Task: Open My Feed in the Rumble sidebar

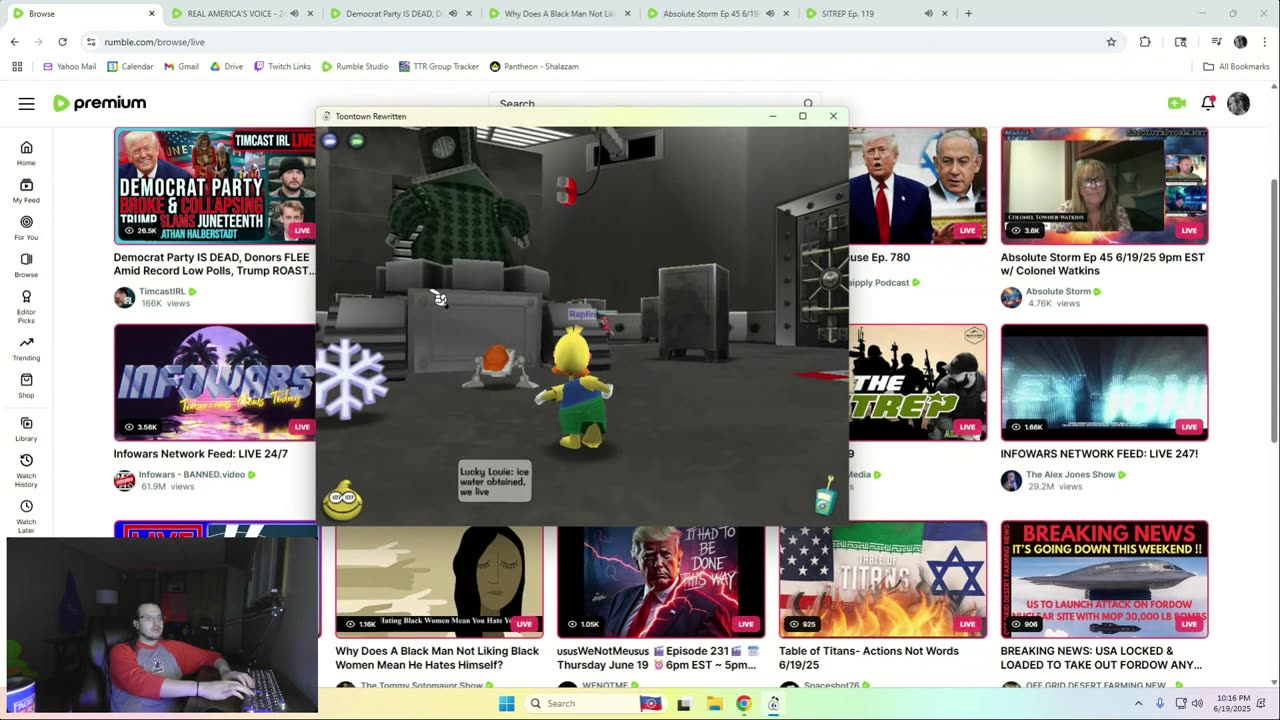Action: (x=26, y=190)
